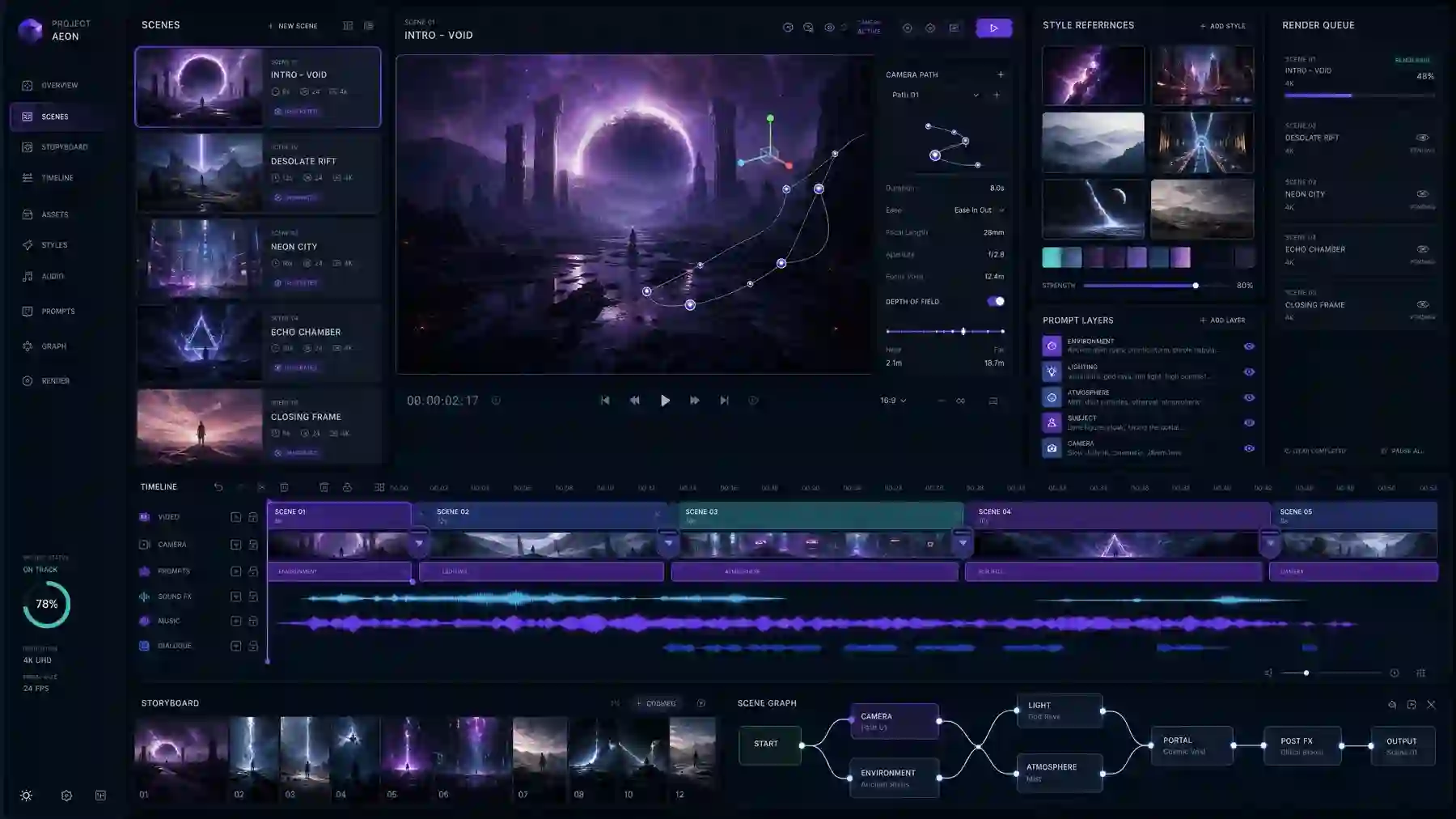1456x819 pixels.
Task: Open Graph in the sidebar
Action: click(44, 346)
